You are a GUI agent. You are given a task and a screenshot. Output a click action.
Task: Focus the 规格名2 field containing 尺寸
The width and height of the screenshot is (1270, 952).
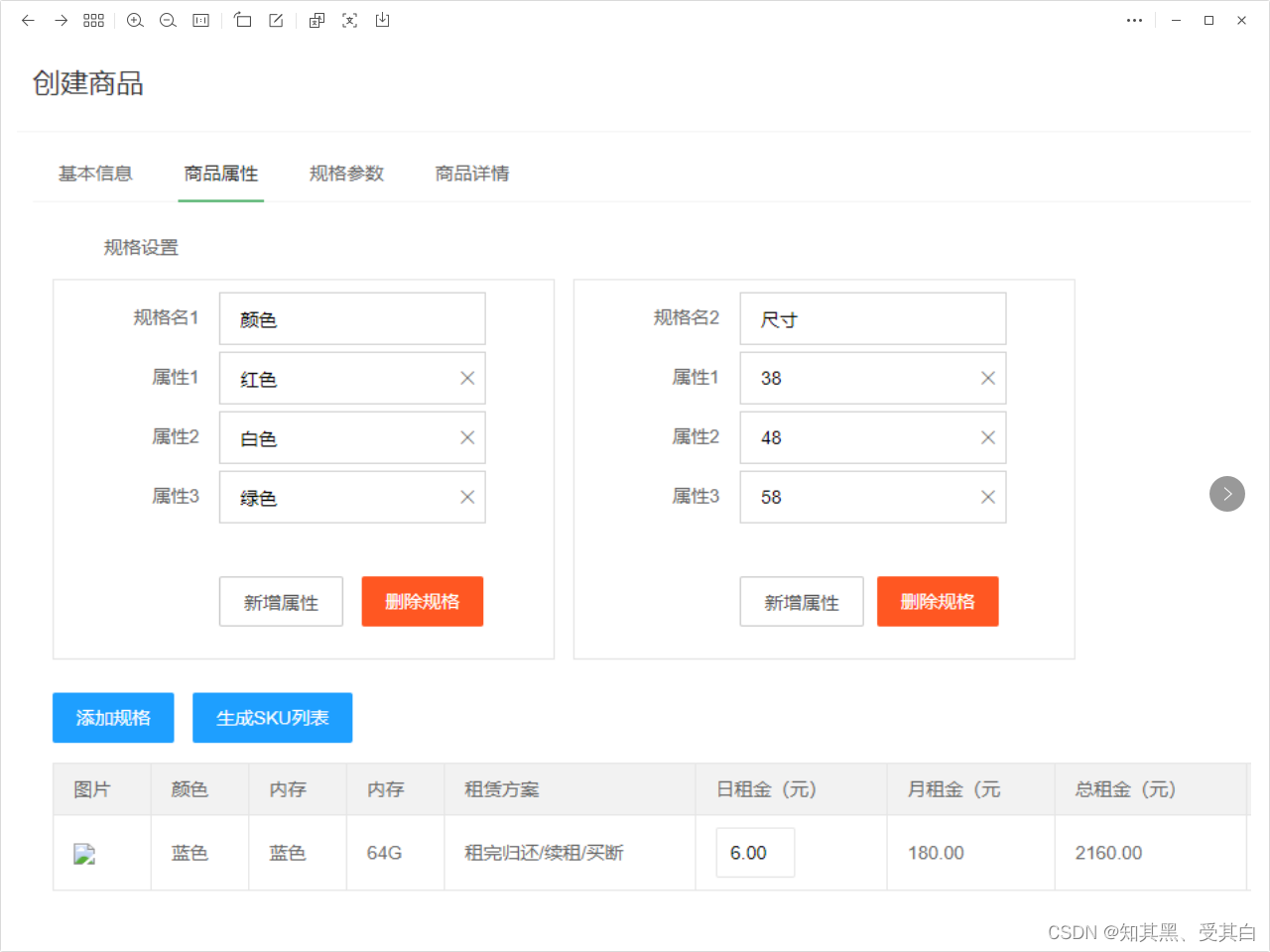click(873, 318)
